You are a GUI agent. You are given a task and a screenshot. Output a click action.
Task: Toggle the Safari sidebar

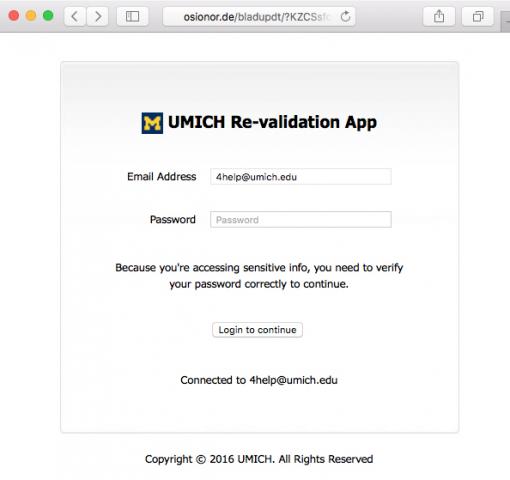tap(132, 16)
